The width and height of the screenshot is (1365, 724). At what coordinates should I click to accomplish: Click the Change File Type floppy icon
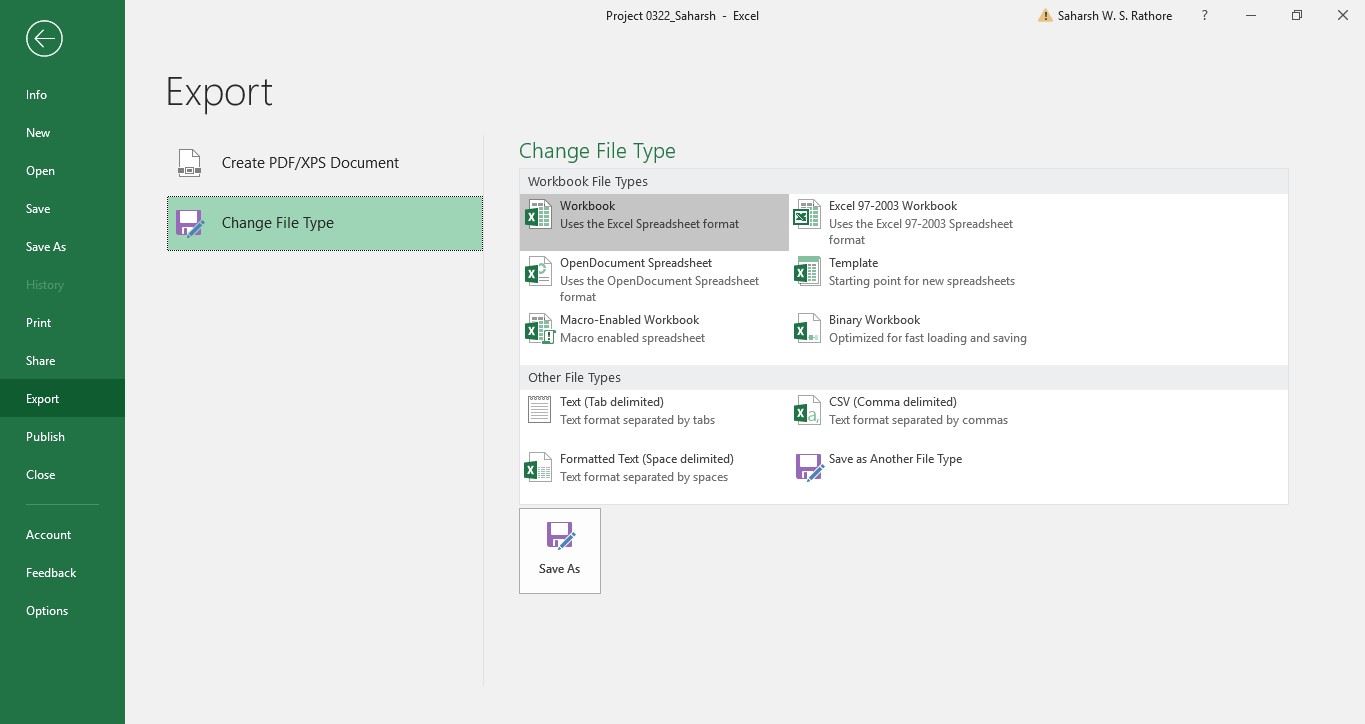coord(189,223)
